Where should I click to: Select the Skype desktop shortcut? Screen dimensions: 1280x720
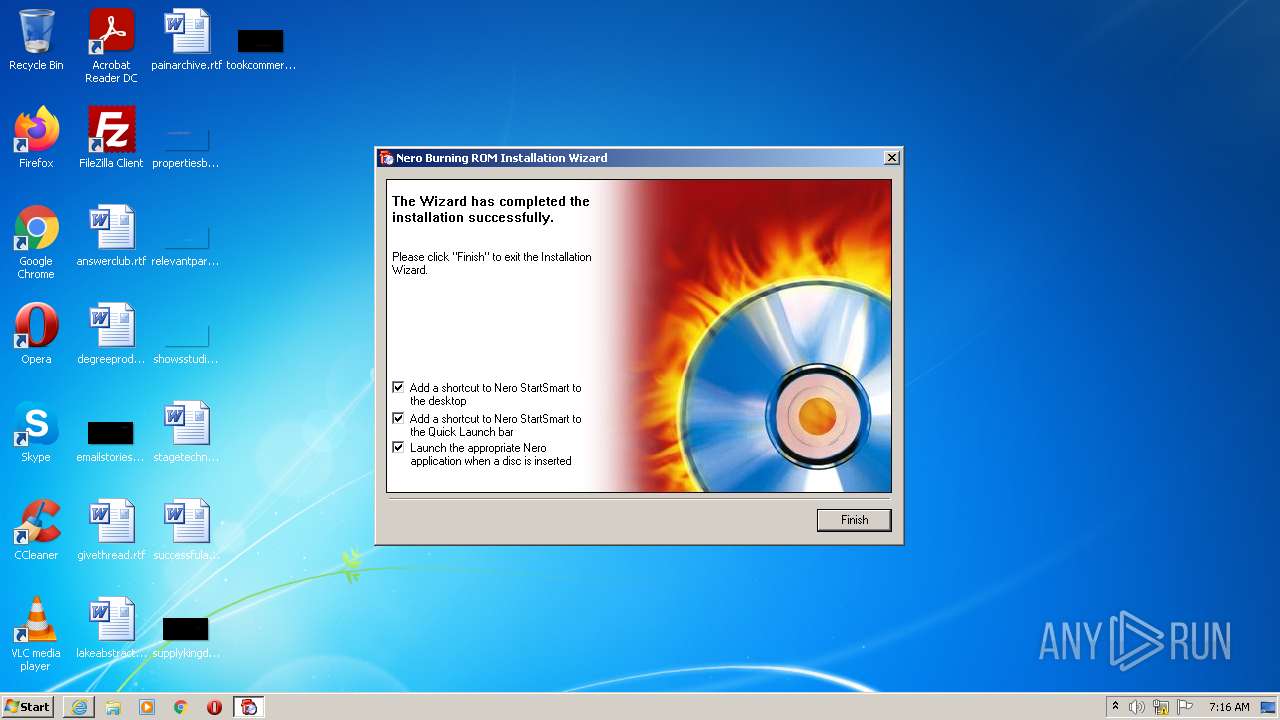click(x=36, y=432)
